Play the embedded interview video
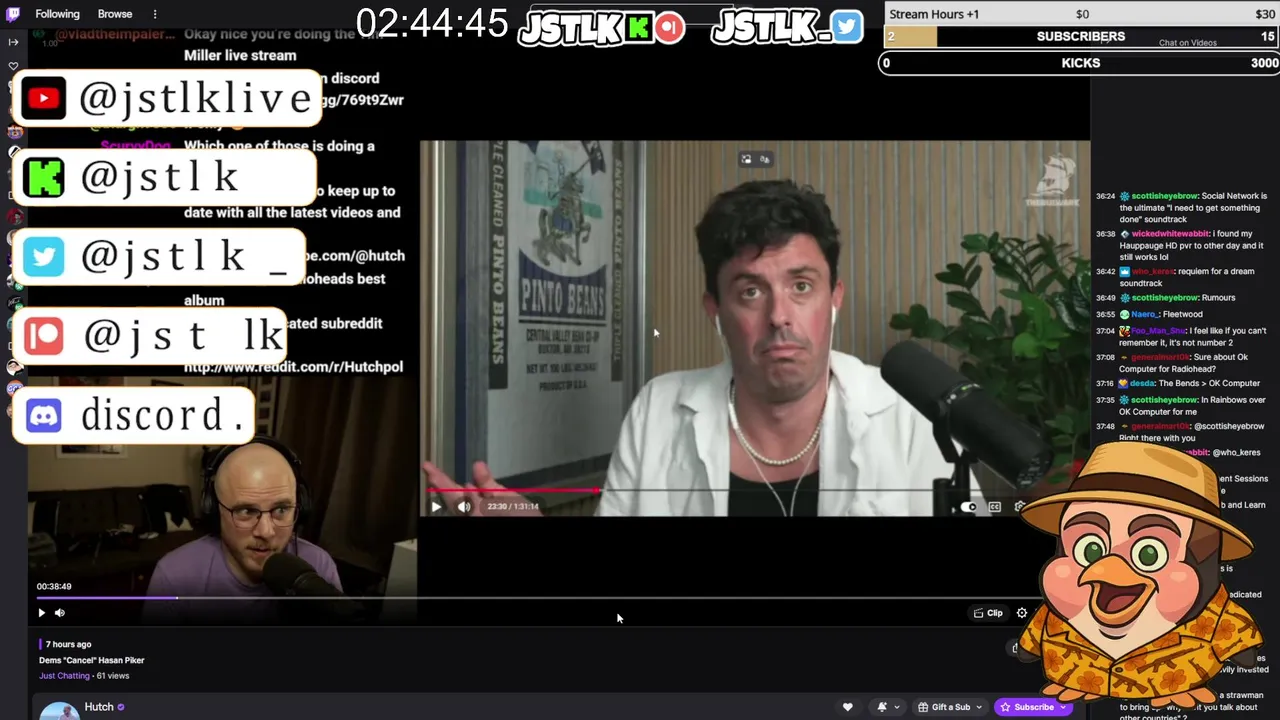The width and height of the screenshot is (1280, 720). tap(436, 507)
